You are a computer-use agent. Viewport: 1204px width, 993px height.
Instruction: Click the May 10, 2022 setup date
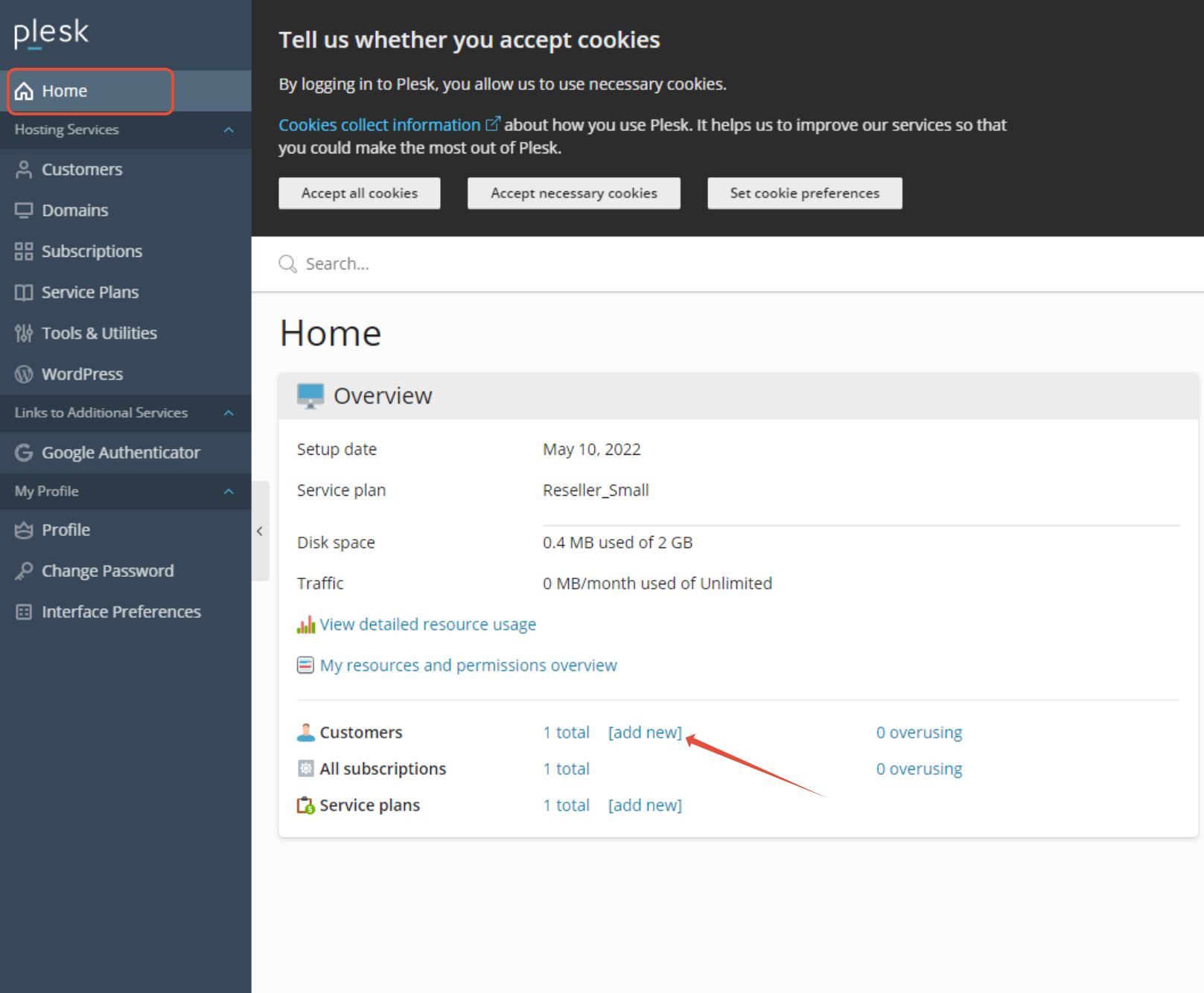pos(592,449)
